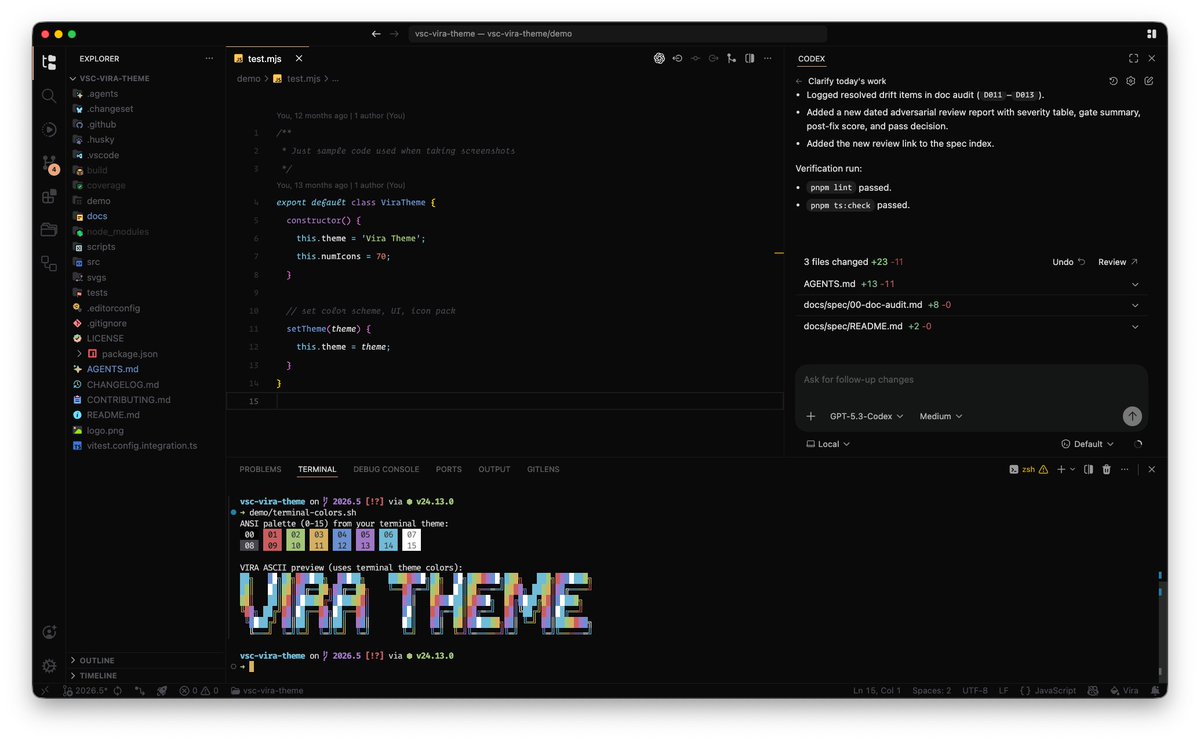The width and height of the screenshot is (1200, 741).
Task: Open the Manage gear in activity bar
Action: [x=49, y=665]
